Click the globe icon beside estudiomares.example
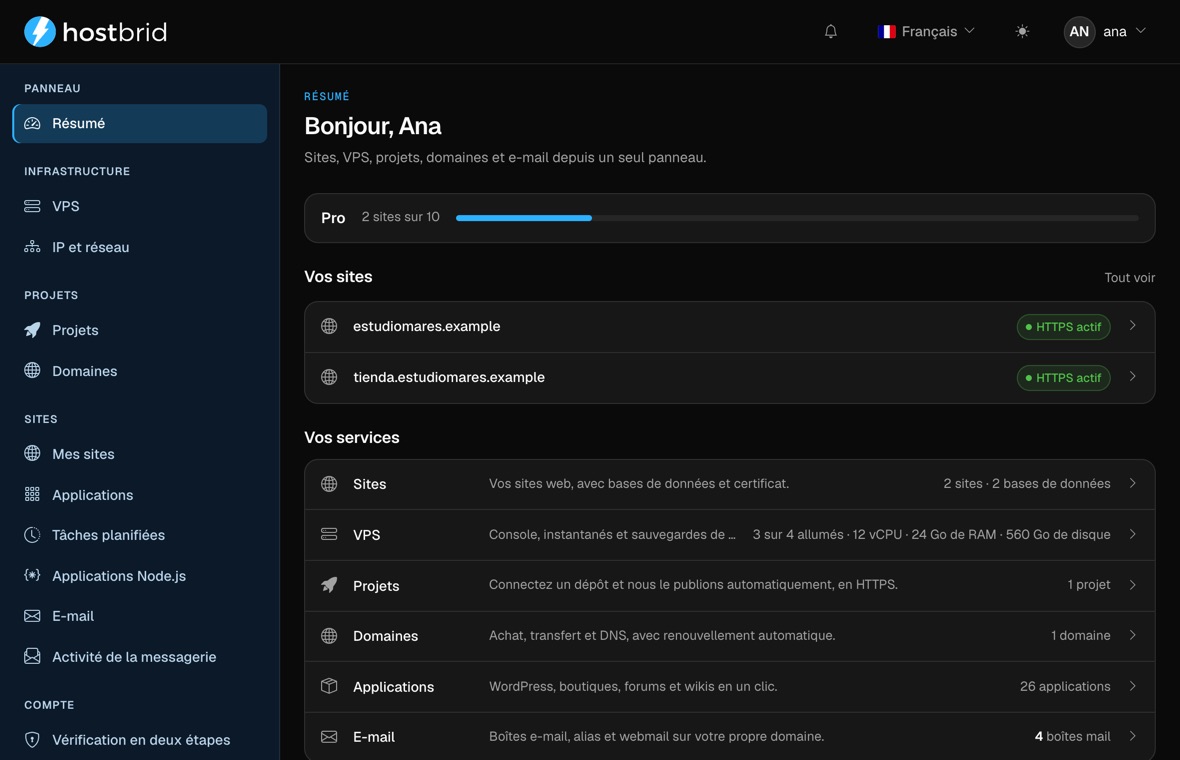This screenshot has width=1180, height=760. click(329, 326)
